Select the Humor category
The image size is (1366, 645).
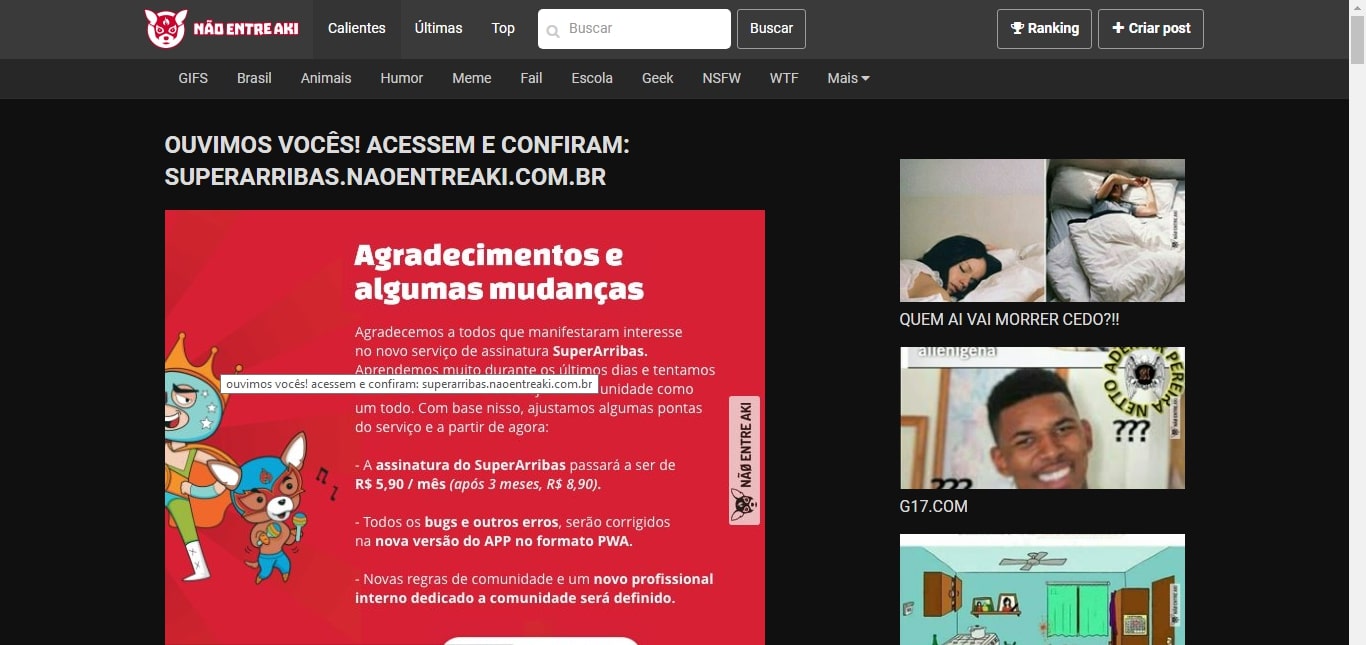click(x=402, y=78)
